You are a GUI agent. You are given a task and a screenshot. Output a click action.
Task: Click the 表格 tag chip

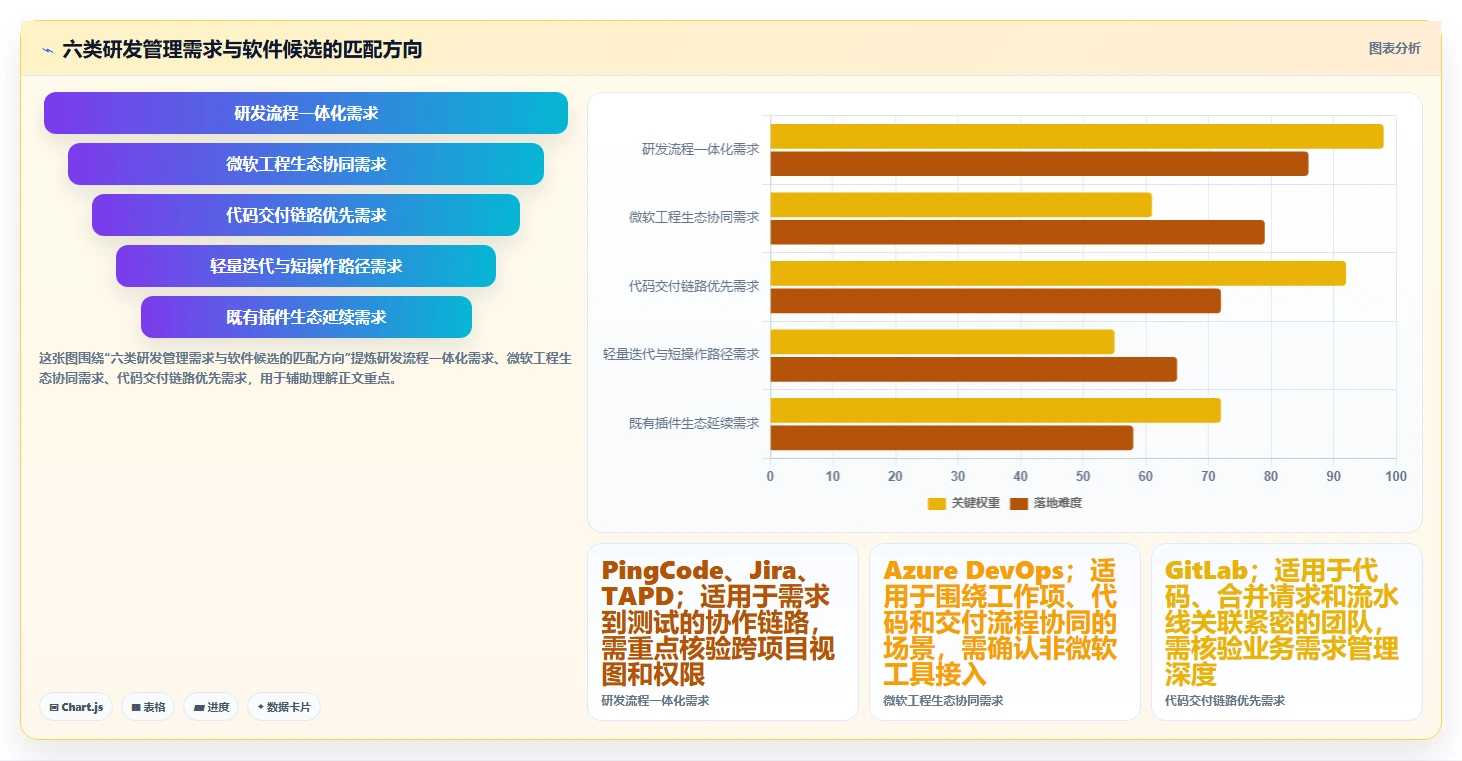(148, 707)
